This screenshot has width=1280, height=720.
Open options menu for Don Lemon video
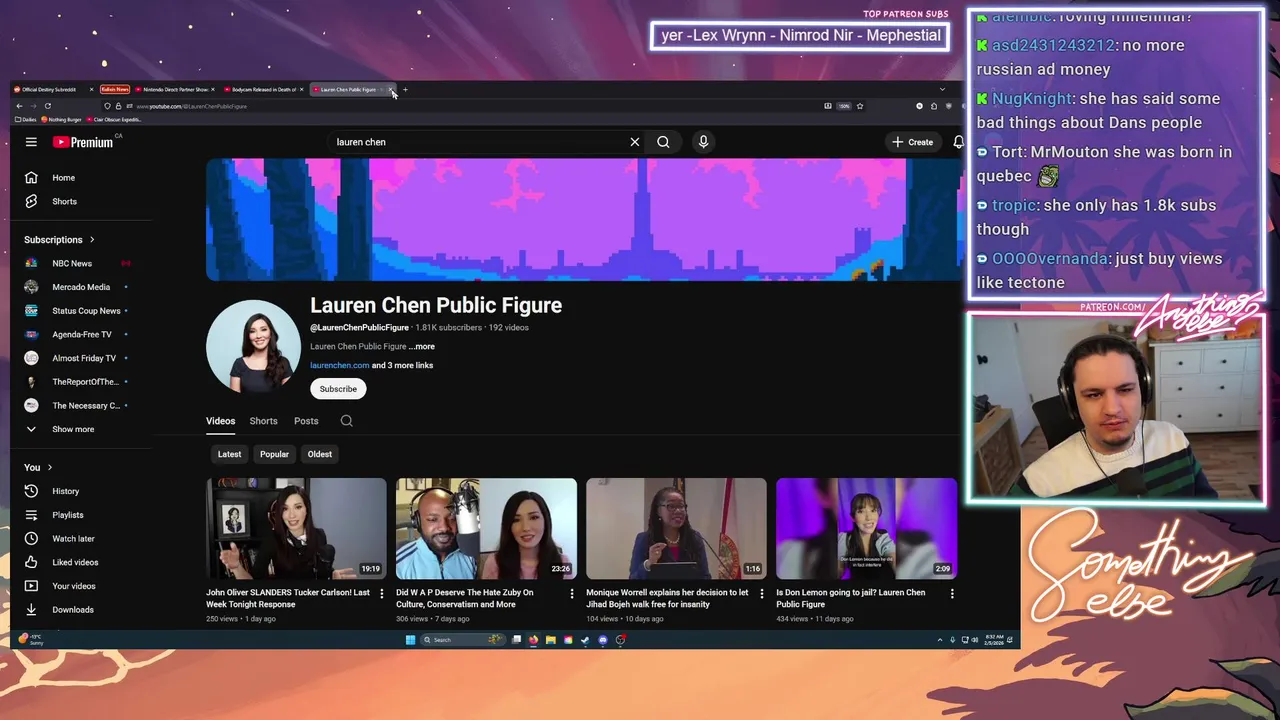951,593
